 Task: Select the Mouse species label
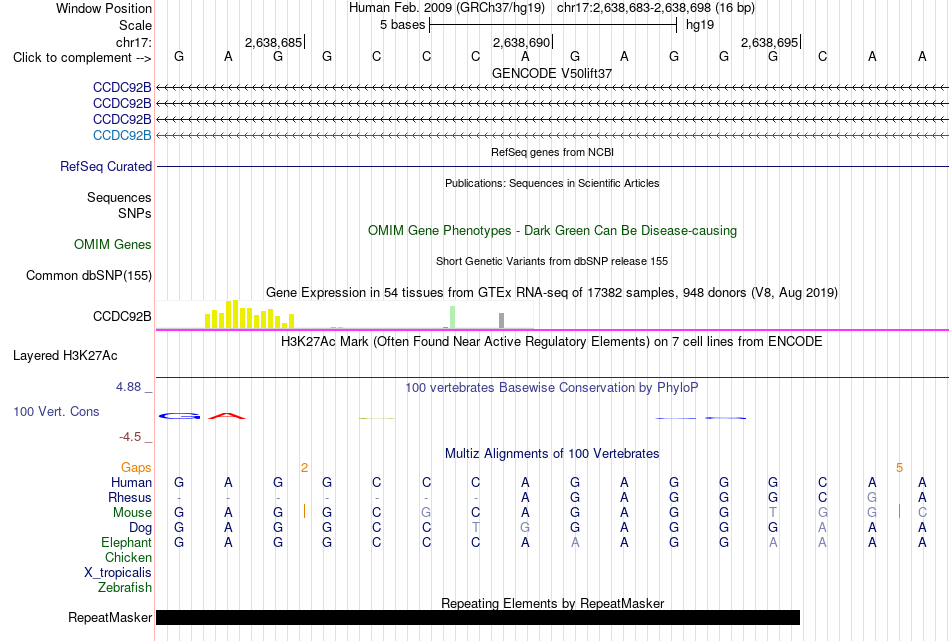click(132, 513)
